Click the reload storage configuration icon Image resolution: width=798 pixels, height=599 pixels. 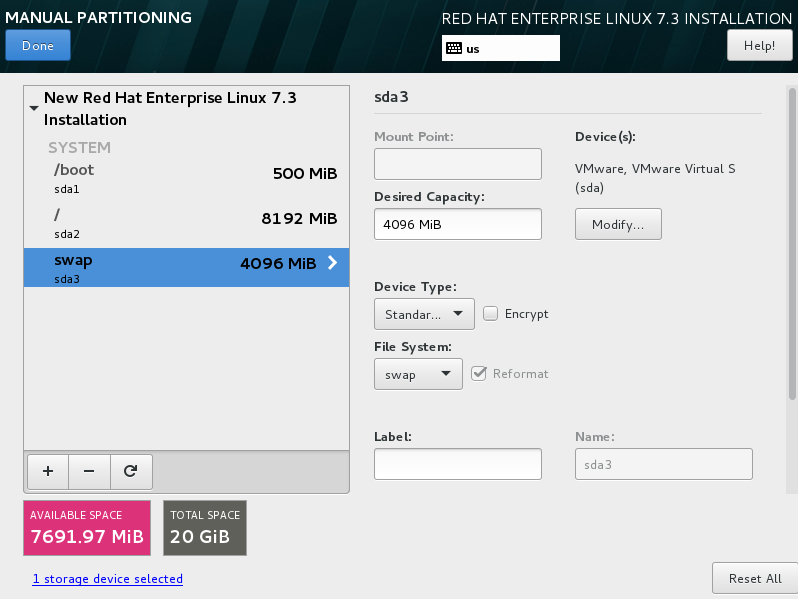pos(131,471)
